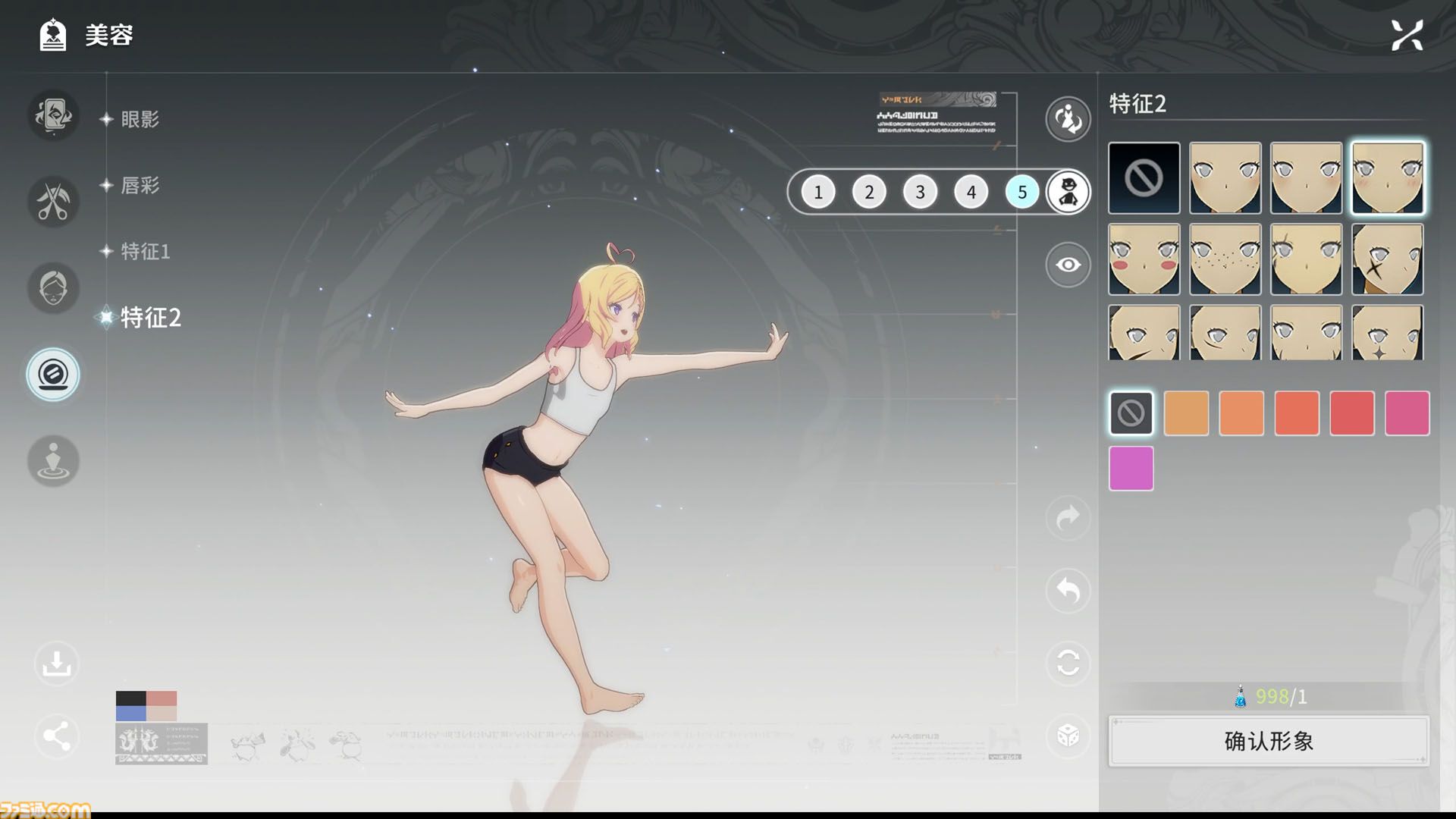Click the download import icon
This screenshot has height=819, width=1456.
57,664
